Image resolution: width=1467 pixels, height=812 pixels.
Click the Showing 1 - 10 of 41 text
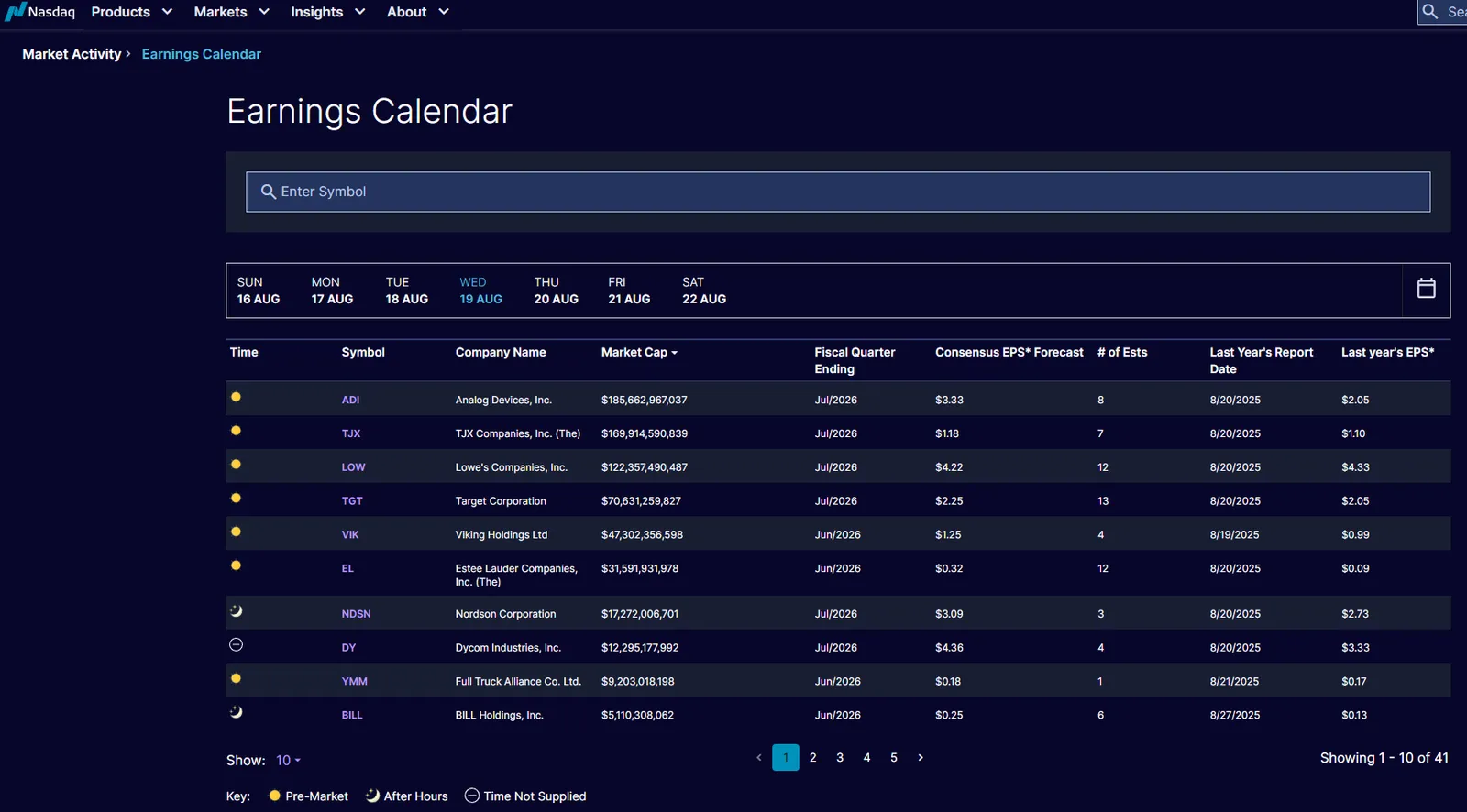tap(1384, 758)
